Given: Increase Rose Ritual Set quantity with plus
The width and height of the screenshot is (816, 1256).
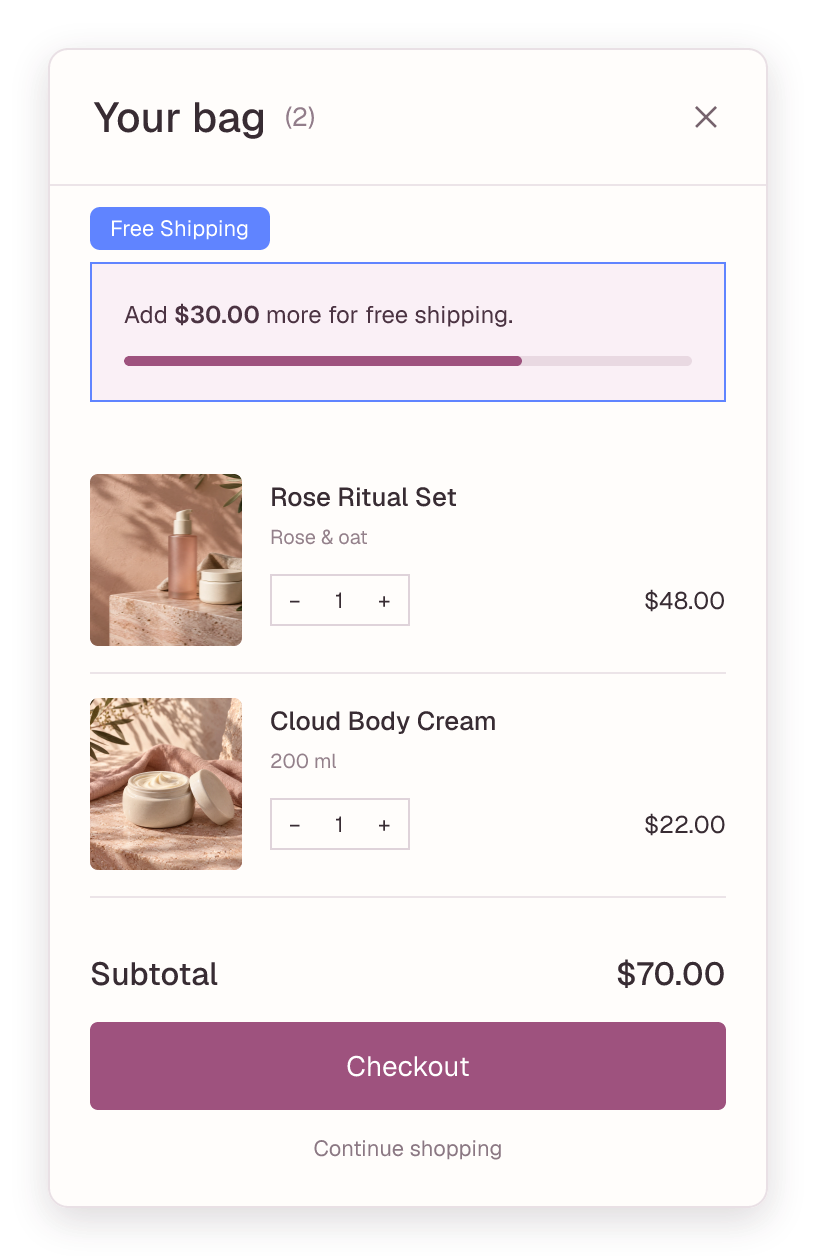Looking at the screenshot, I should click(384, 601).
